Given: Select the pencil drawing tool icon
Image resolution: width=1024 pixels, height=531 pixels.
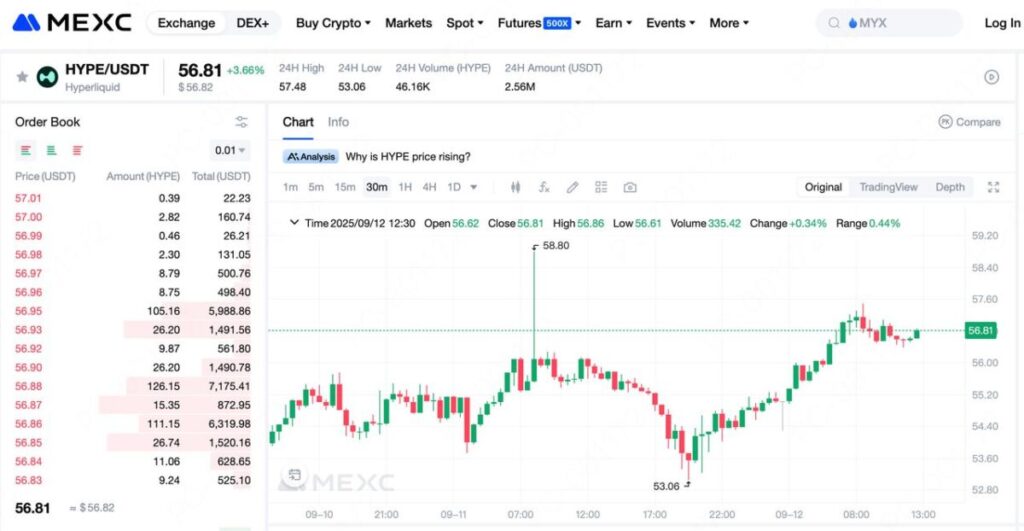Looking at the screenshot, I should tap(573, 187).
